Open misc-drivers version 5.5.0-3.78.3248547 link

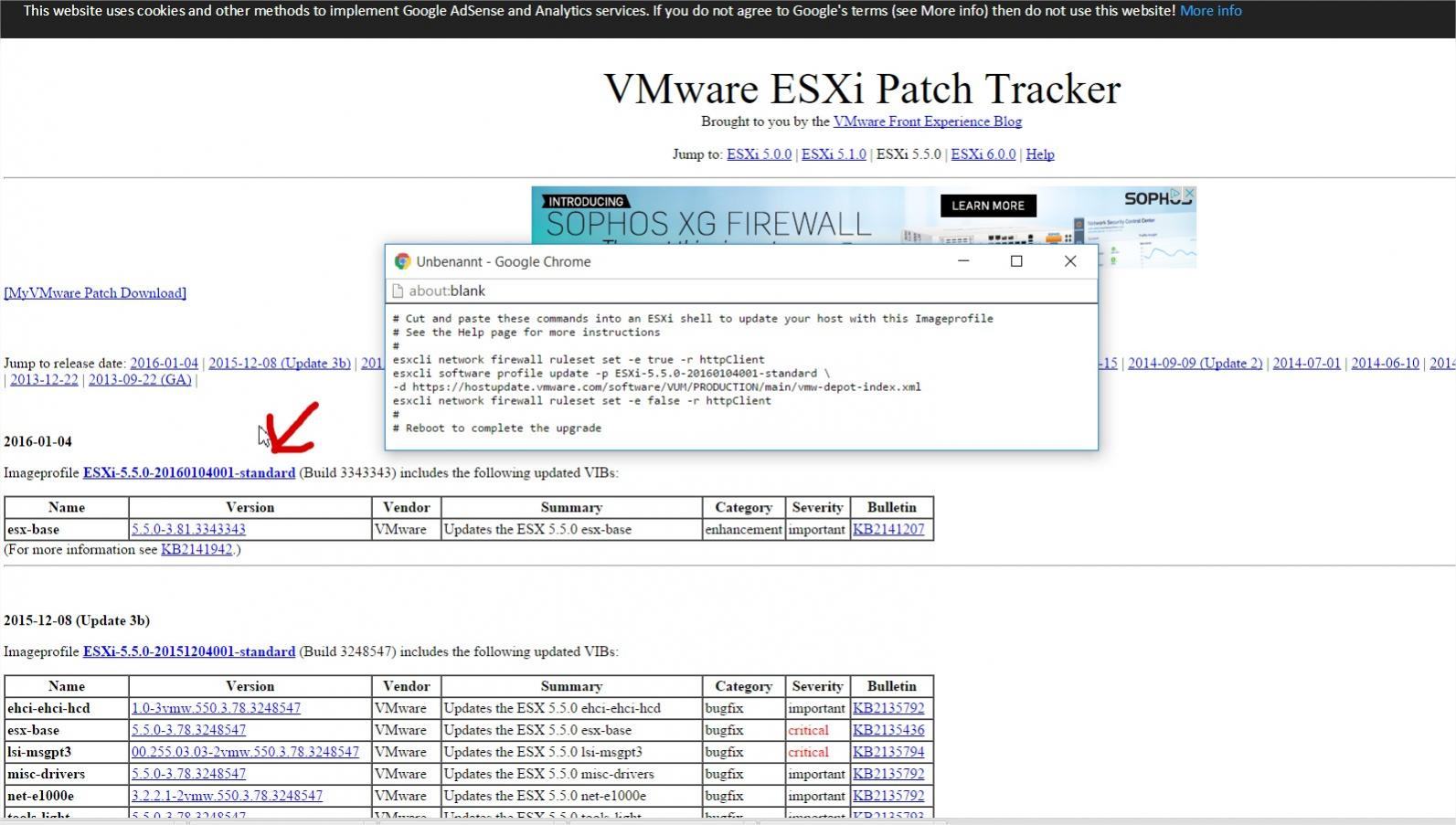[x=188, y=775]
